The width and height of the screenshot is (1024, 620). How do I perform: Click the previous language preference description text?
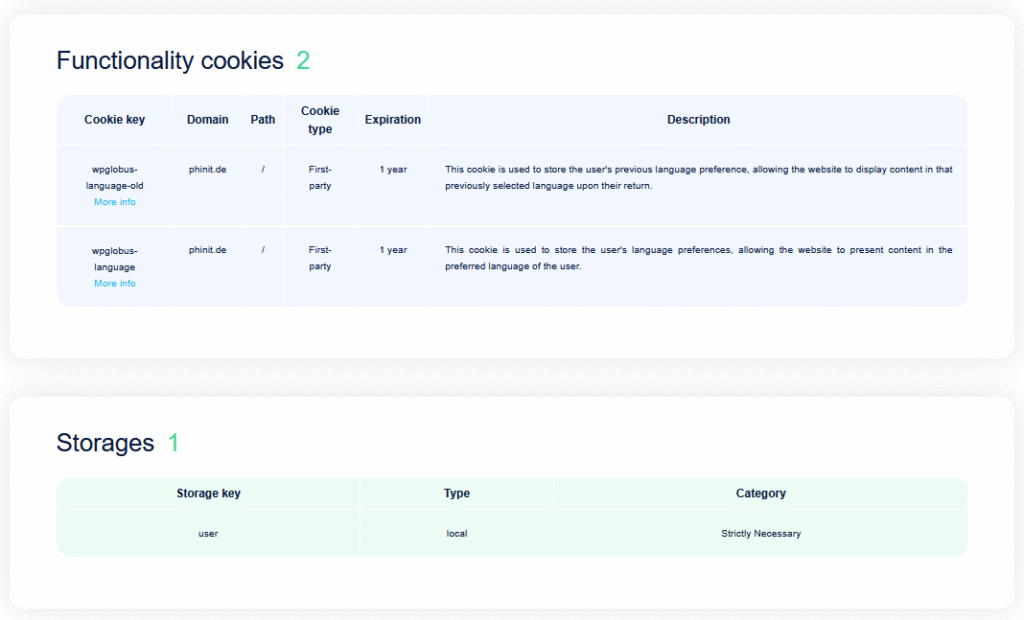pos(698,178)
